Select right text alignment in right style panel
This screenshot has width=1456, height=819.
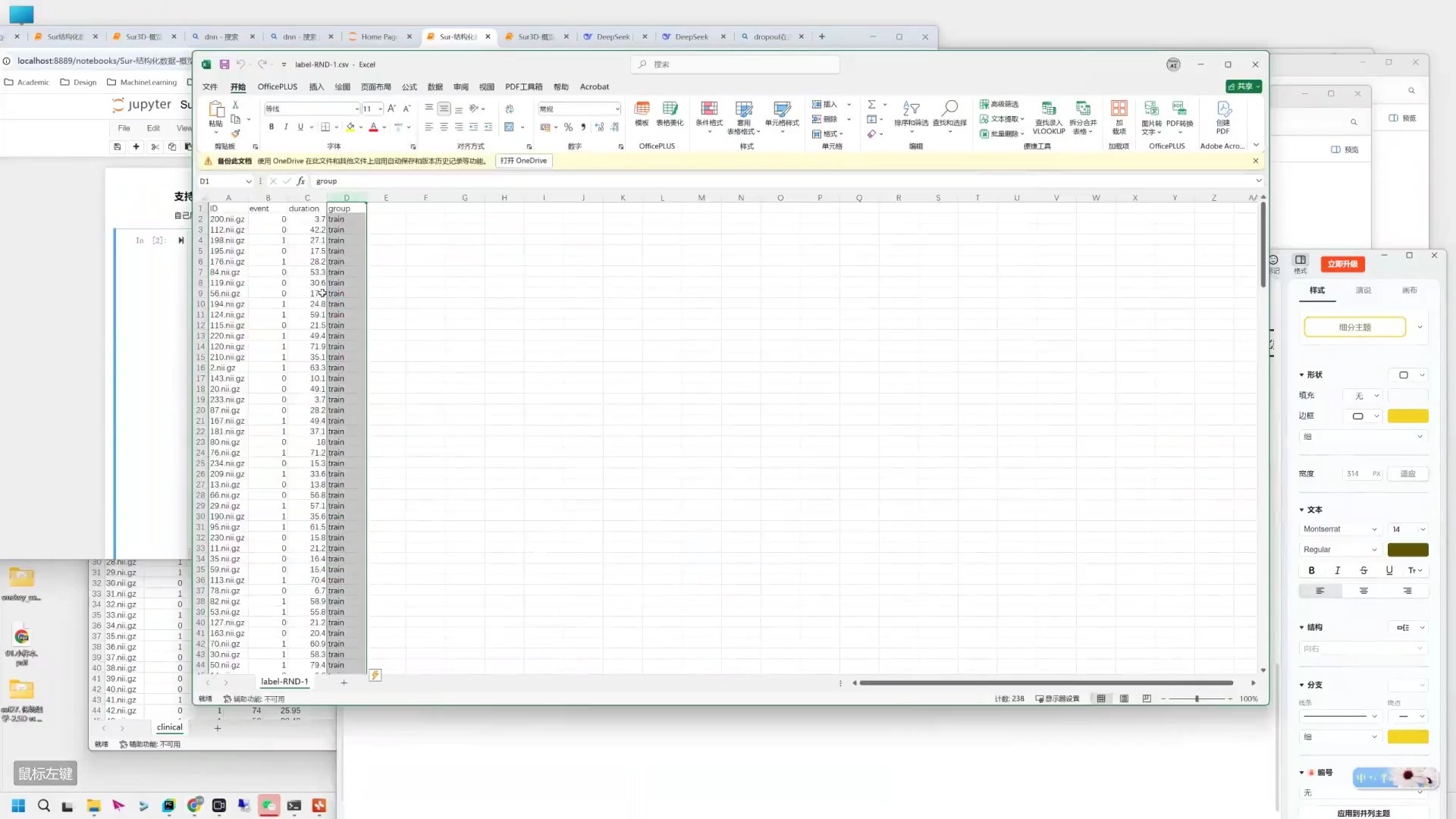point(1407,591)
